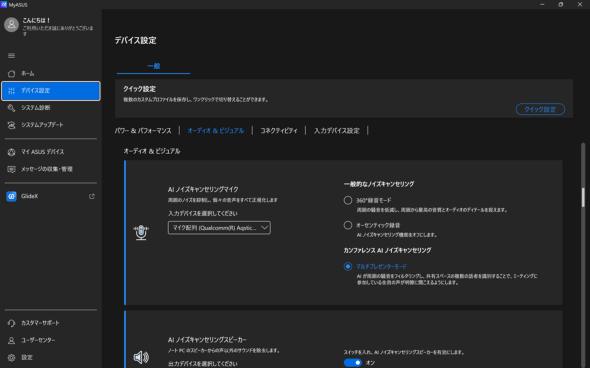Switch to the 一般 tab
The image size is (590, 368).
pyautogui.click(x=154, y=66)
